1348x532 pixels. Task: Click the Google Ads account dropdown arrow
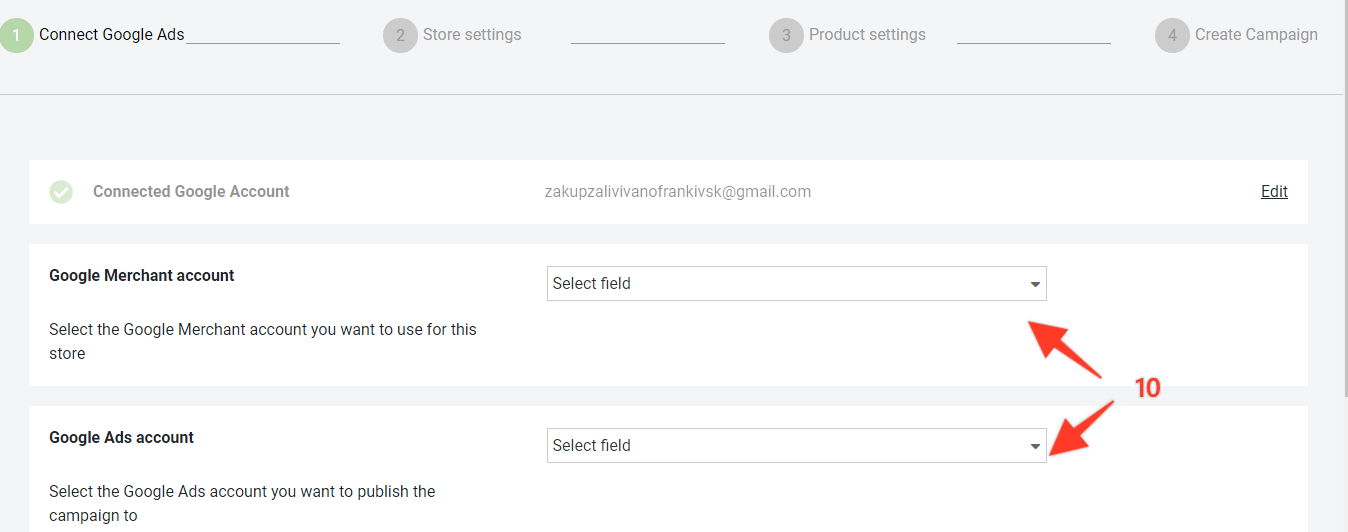click(1035, 447)
